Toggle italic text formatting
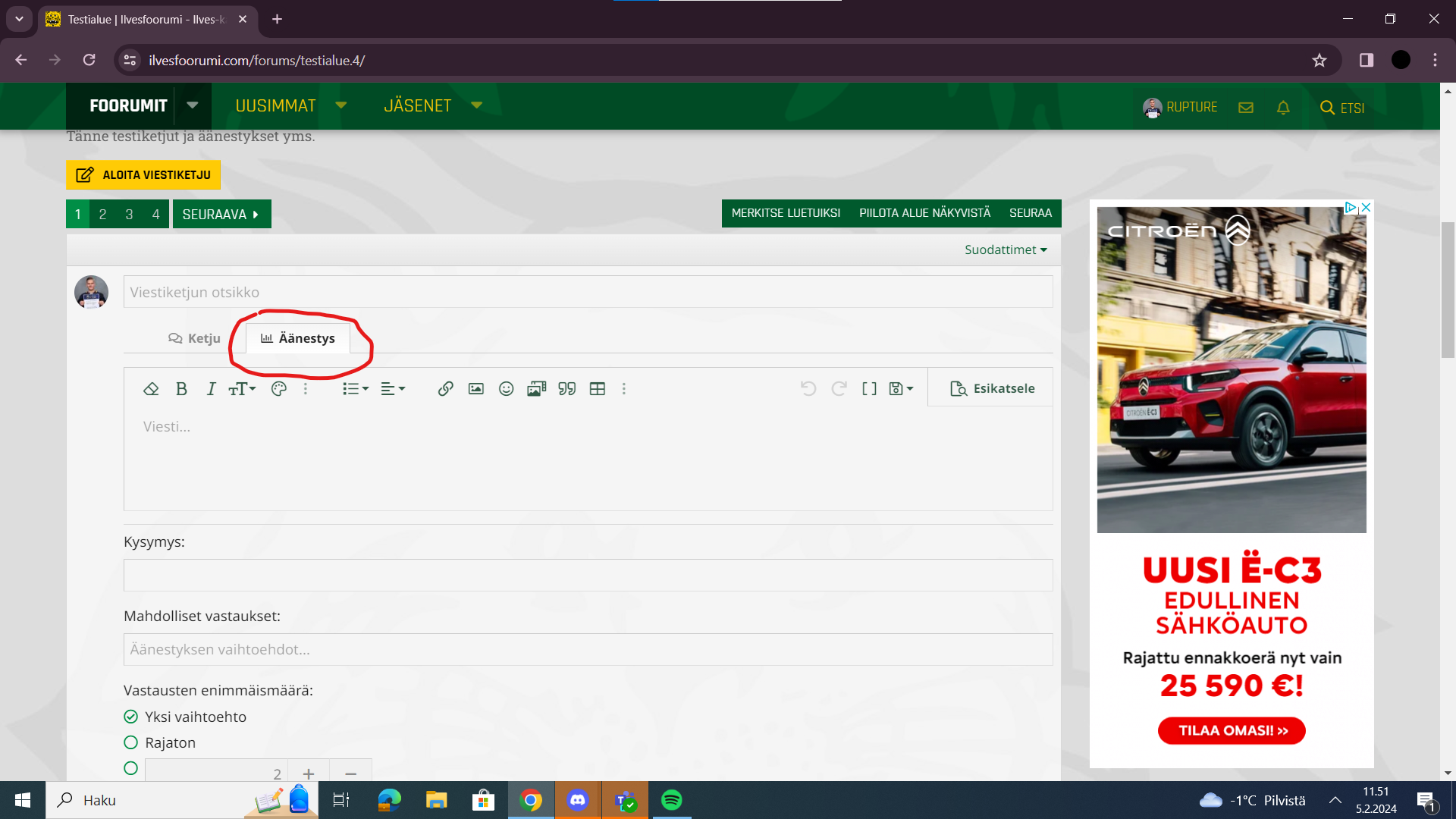 211,389
